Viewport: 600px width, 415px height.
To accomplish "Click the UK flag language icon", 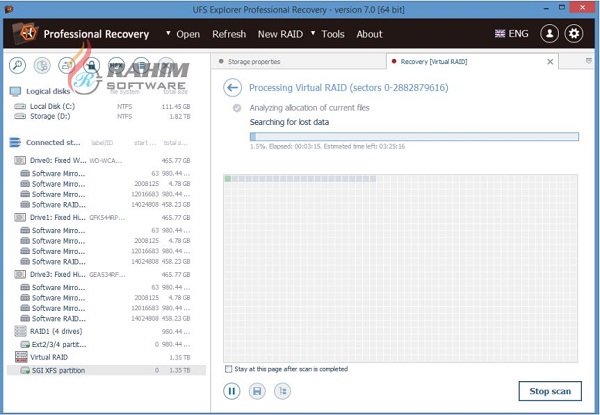I will (x=500, y=34).
